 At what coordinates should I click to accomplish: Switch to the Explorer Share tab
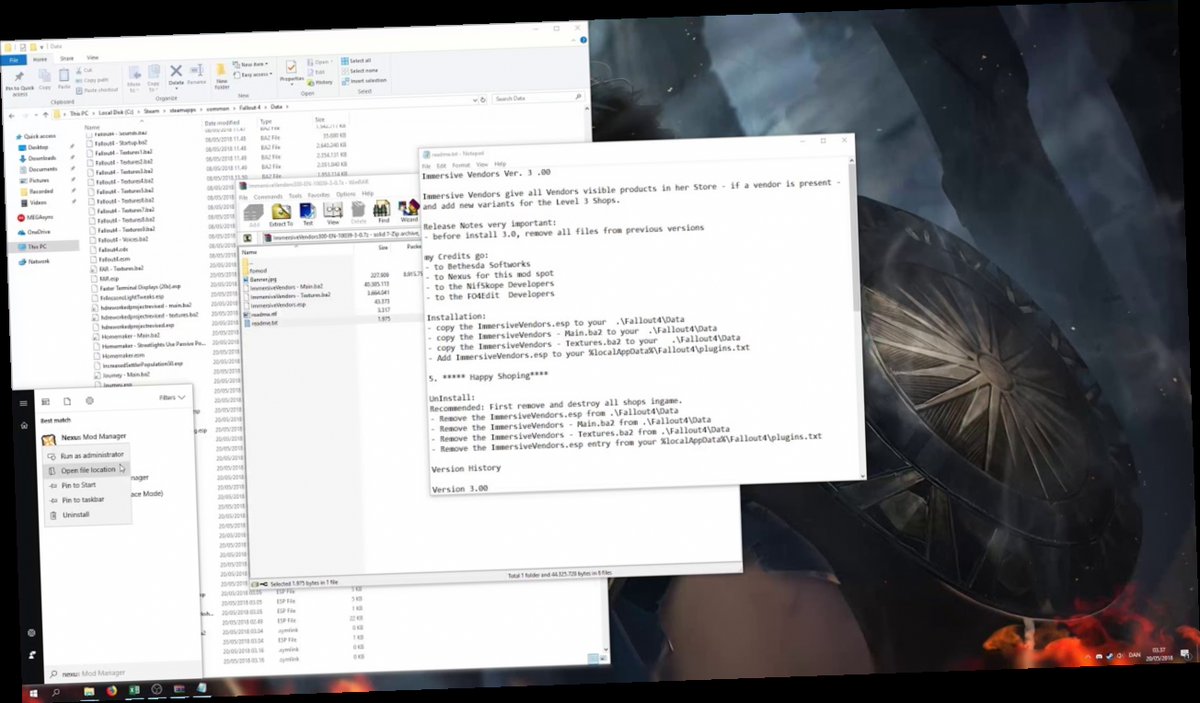(x=67, y=58)
